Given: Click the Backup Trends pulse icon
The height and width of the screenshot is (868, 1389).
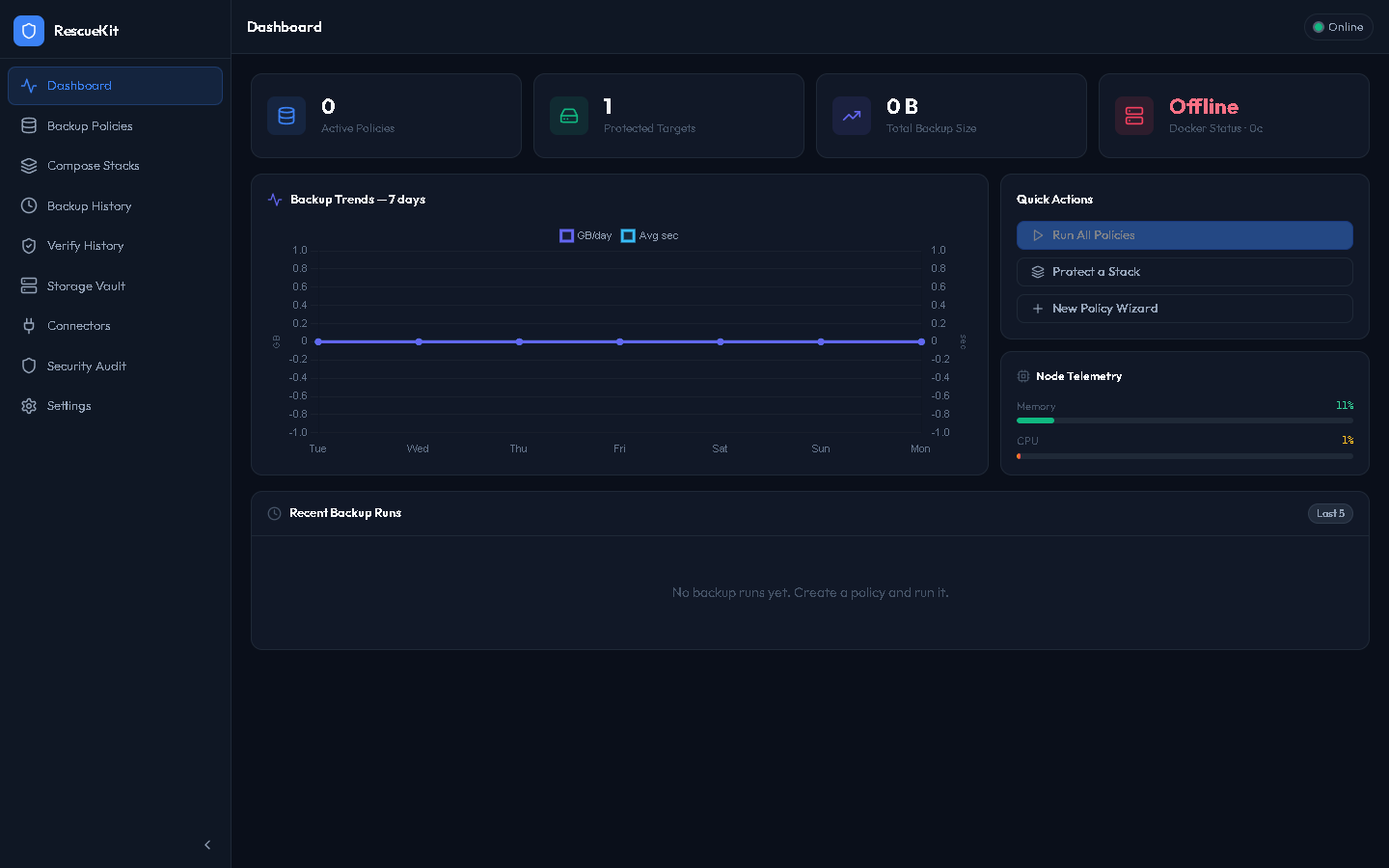Looking at the screenshot, I should [275, 200].
